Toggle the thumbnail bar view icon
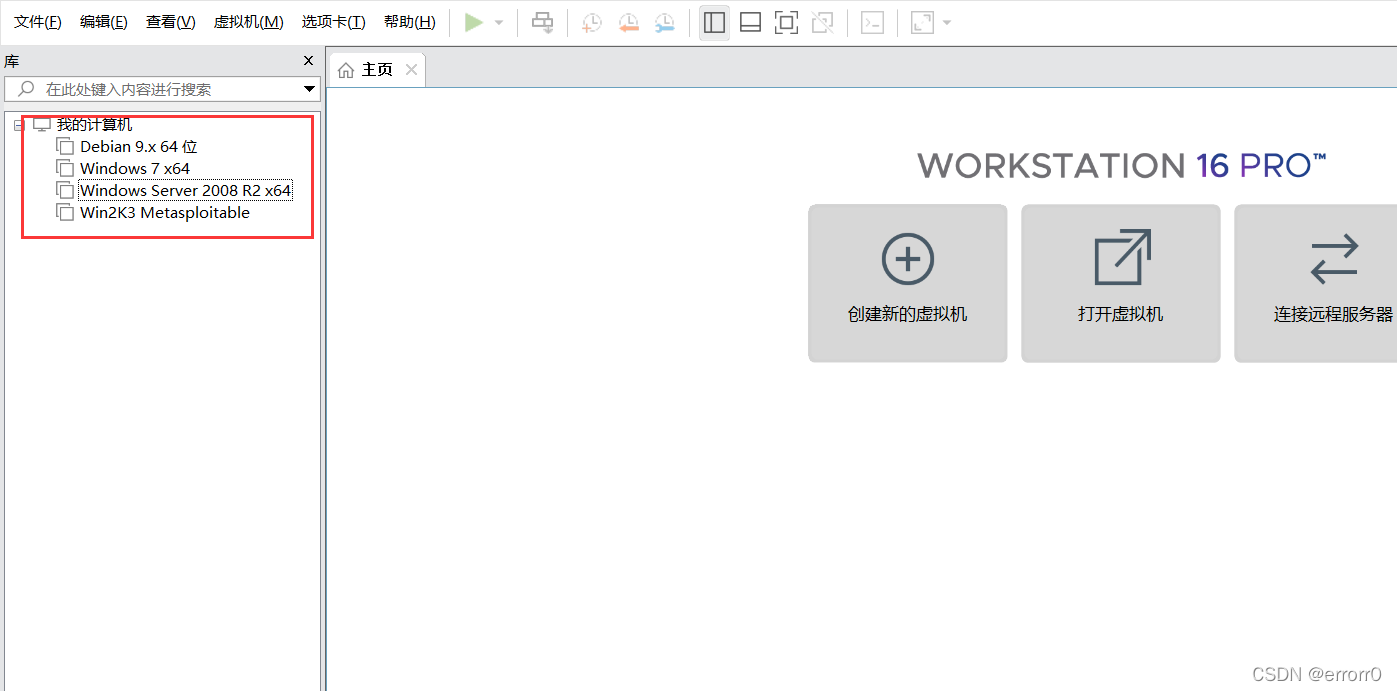The image size is (1397, 691). pyautogui.click(x=750, y=22)
